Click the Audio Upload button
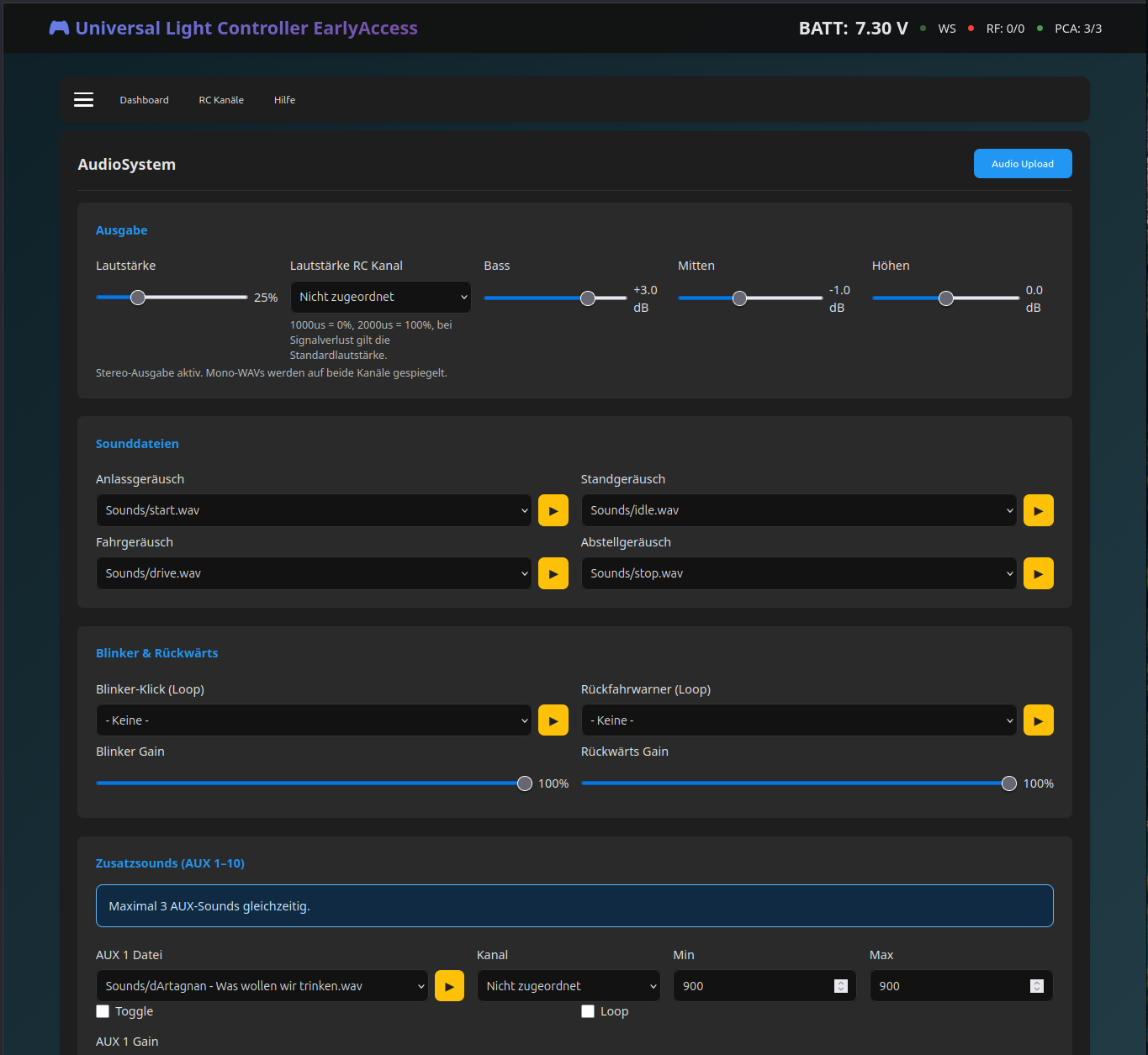The image size is (1148, 1055). (x=1022, y=164)
